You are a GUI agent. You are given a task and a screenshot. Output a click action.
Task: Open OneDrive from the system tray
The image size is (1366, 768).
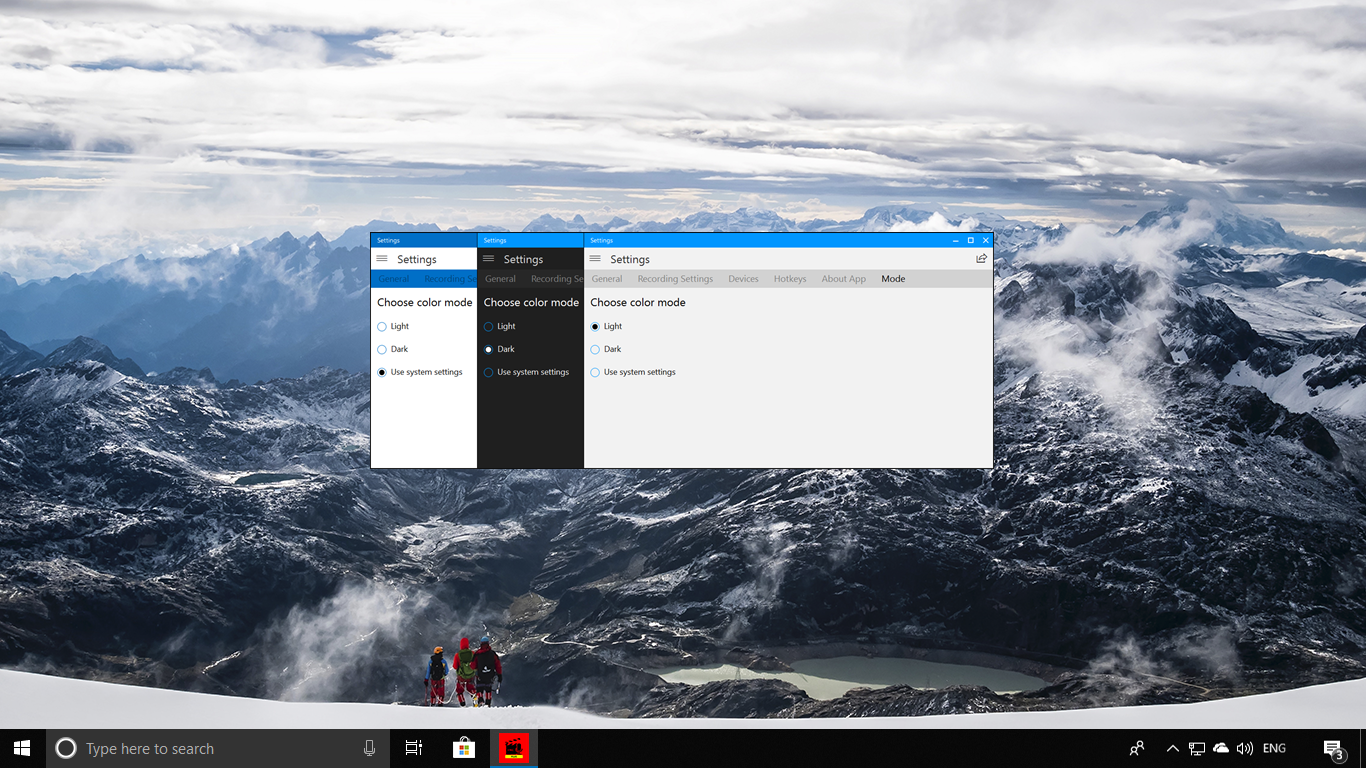[1221, 747]
